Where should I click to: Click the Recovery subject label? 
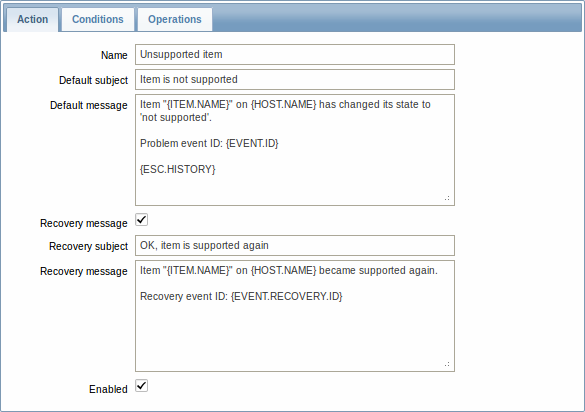(x=88, y=246)
